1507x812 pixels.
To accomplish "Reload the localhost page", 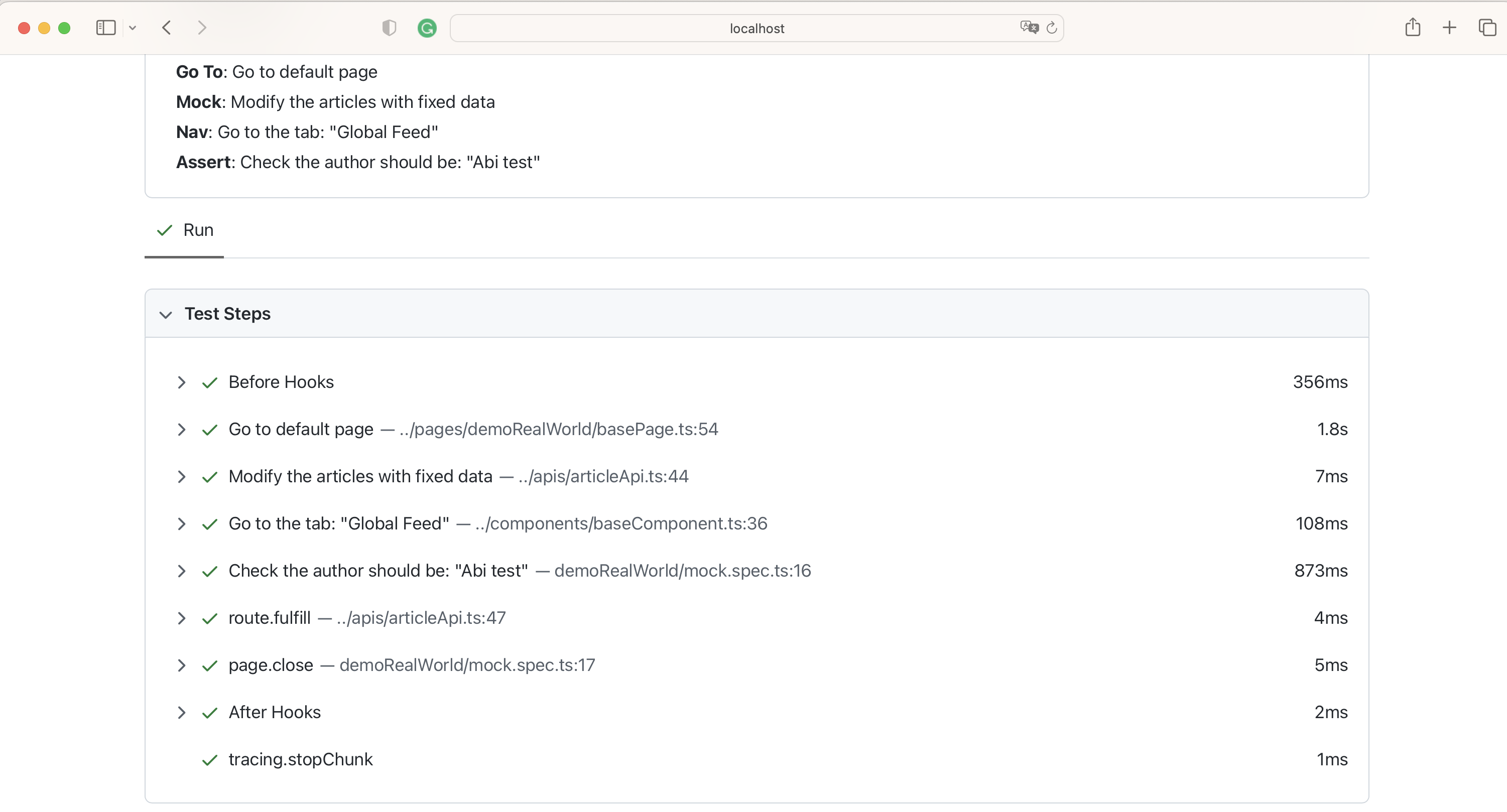I will (1051, 28).
